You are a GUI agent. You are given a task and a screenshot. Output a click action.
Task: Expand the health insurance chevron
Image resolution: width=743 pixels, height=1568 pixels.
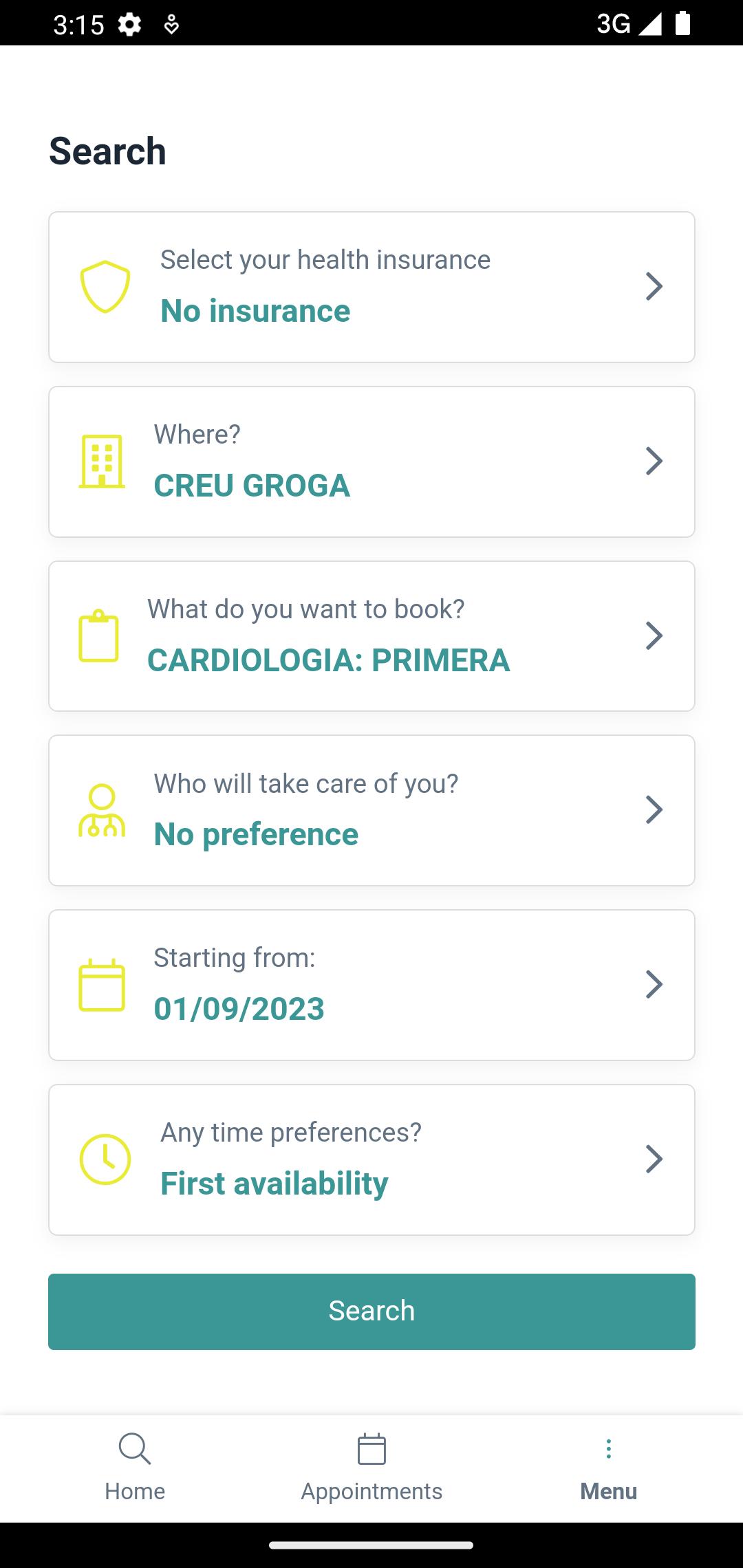click(654, 287)
